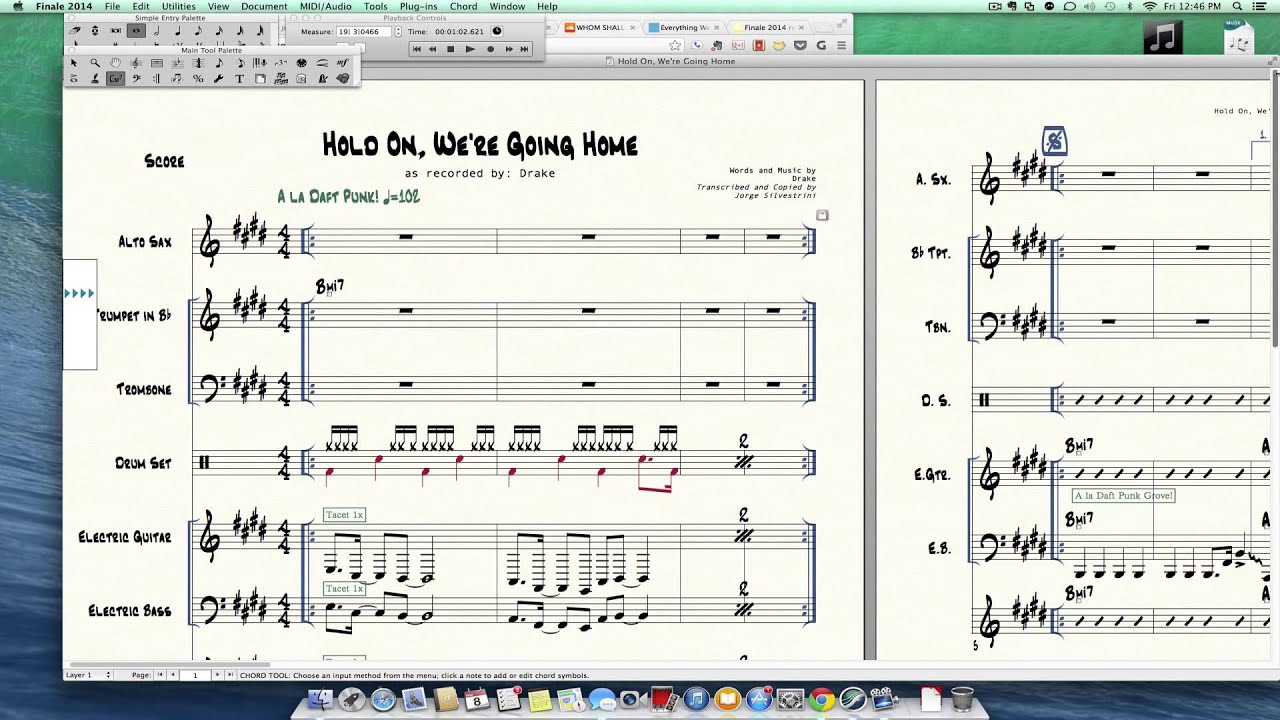Toggle sixteenth note duration in Simple Entry
Image resolution: width=1280 pixels, height=720 pixels.
[x=219, y=31]
